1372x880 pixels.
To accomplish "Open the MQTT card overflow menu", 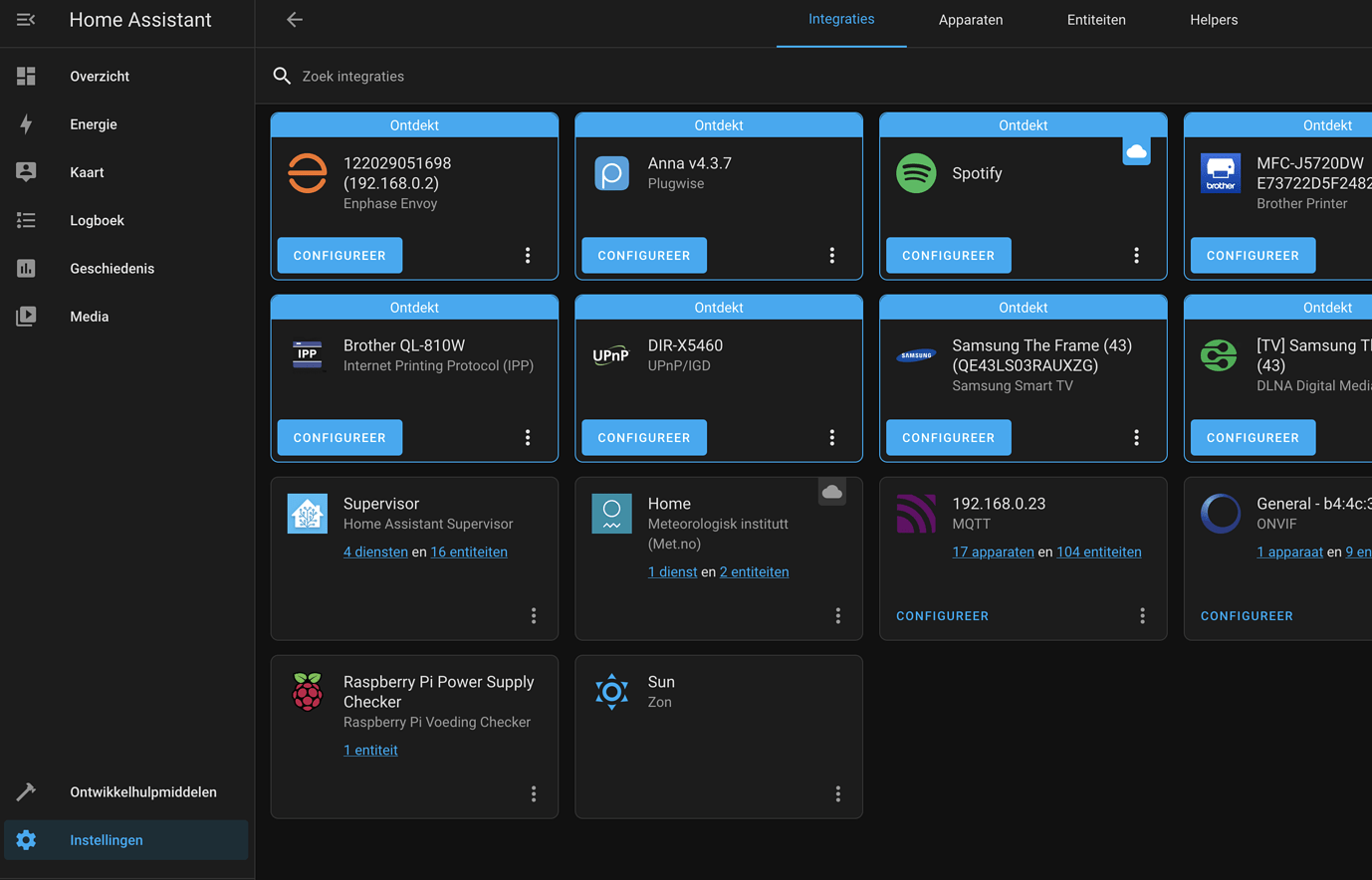I will (1142, 616).
